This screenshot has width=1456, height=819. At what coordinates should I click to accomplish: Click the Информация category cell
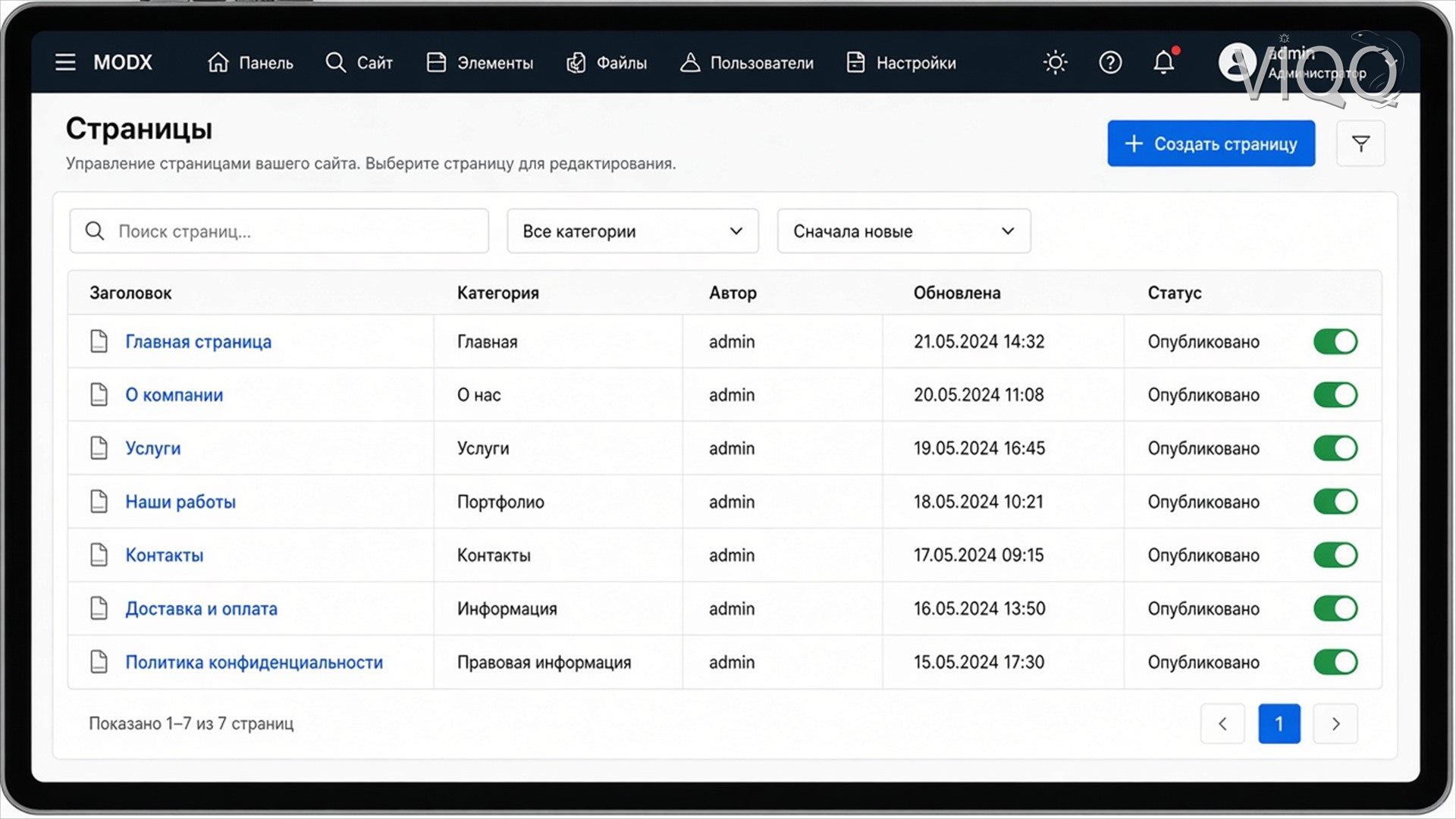[x=507, y=608]
